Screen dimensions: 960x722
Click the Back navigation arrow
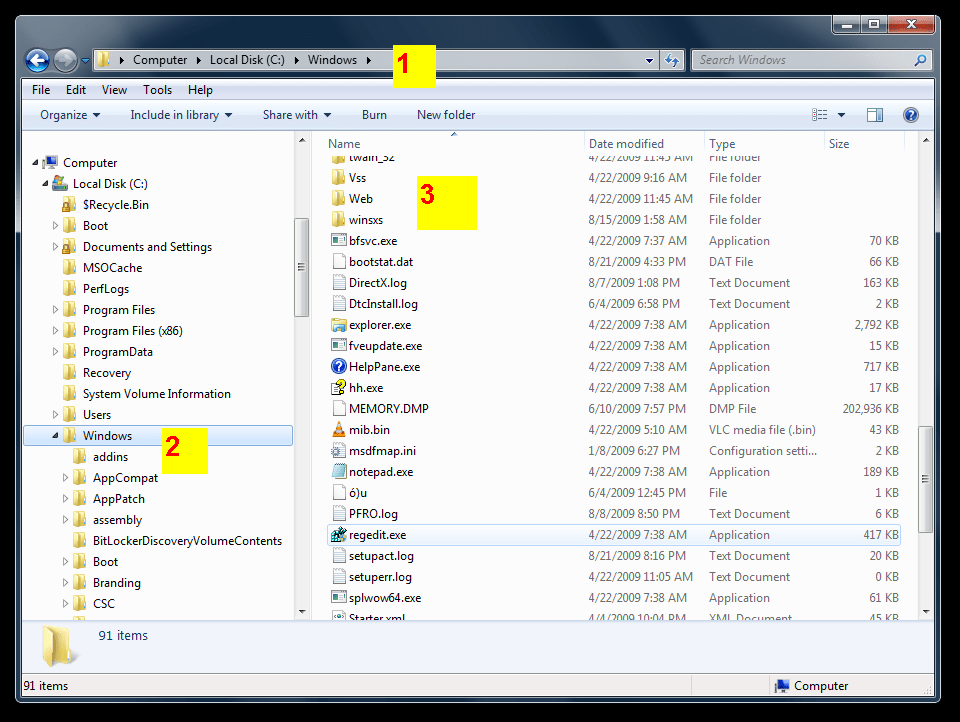point(37,60)
